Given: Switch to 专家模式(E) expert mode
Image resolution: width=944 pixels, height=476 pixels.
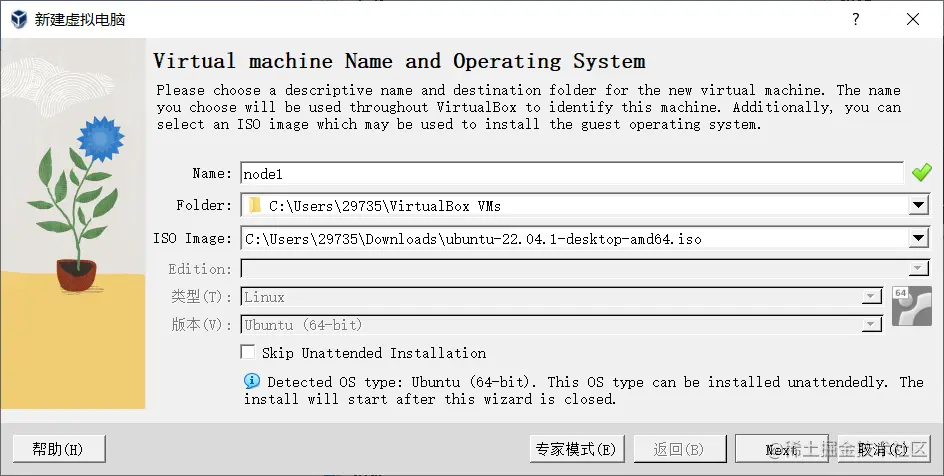Looking at the screenshot, I should click(x=577, y=449).
